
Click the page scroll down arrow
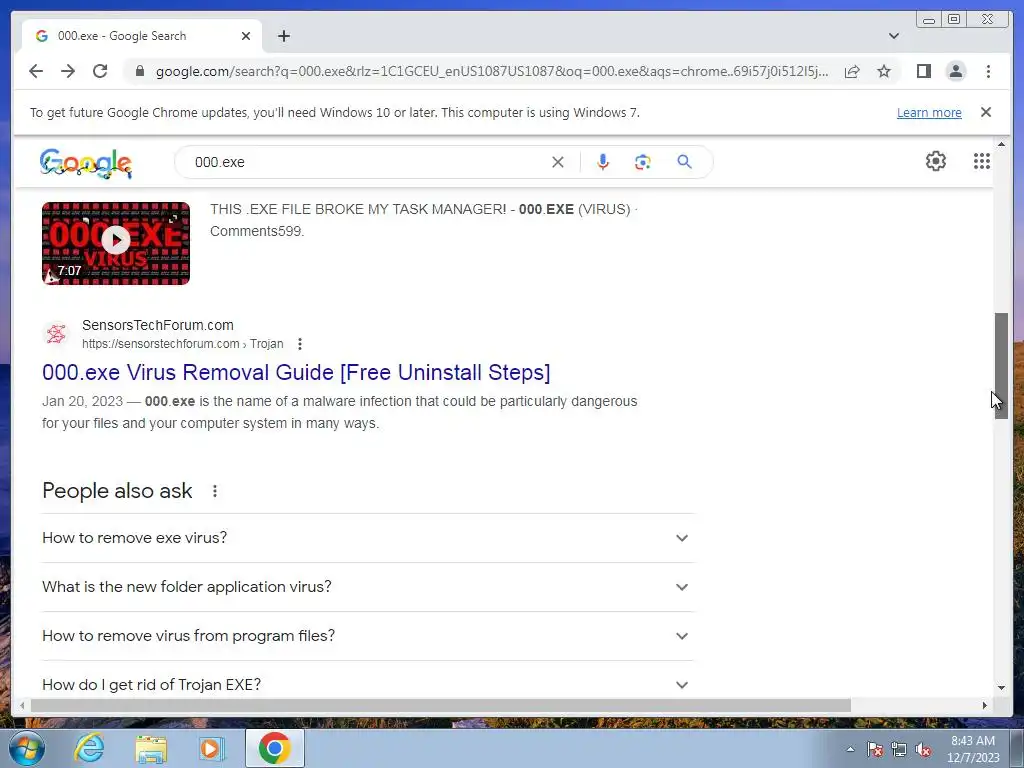point(1001,687)
